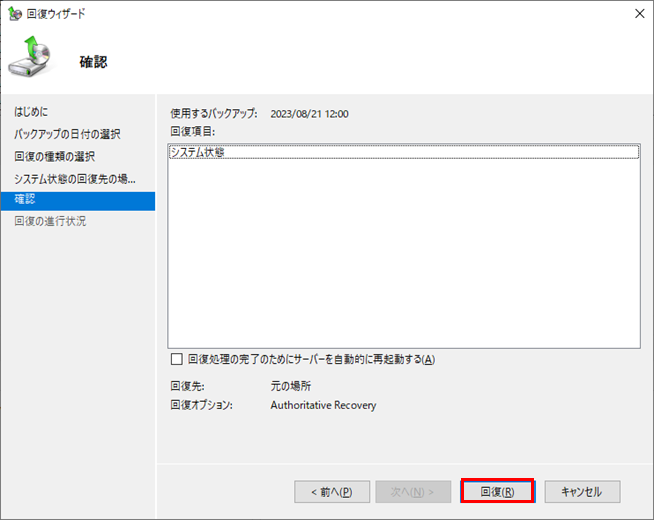This screenshot has width=654, height=520.
Task: Click the 回復オプション label
Action: point(201,405)
